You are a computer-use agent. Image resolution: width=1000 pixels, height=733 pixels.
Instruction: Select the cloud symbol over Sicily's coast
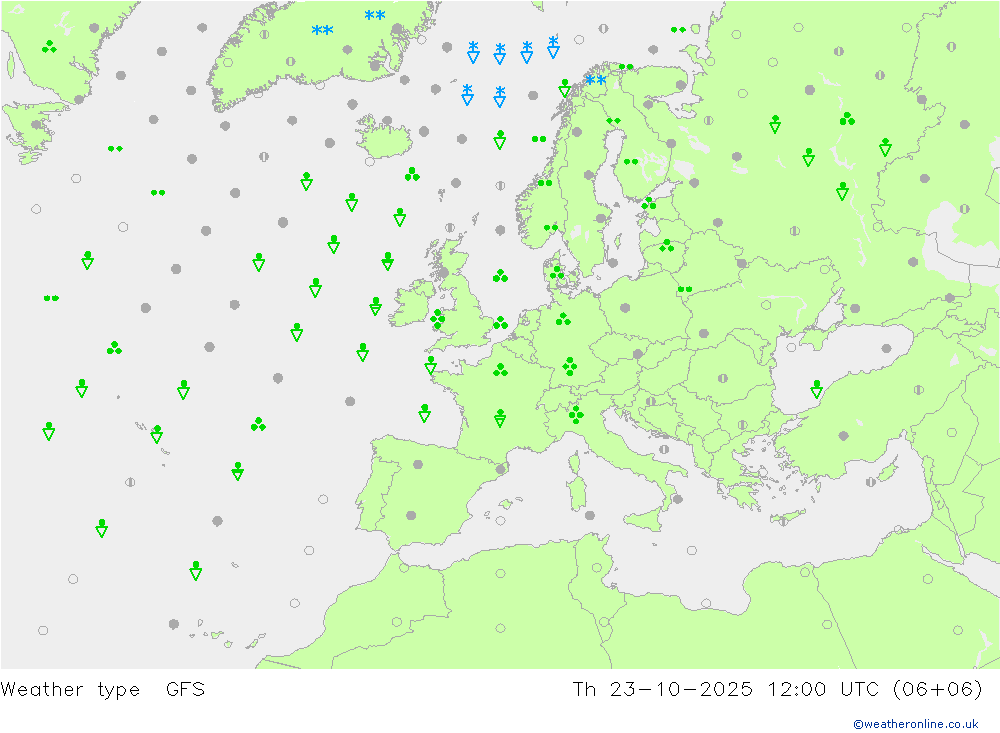677,500
